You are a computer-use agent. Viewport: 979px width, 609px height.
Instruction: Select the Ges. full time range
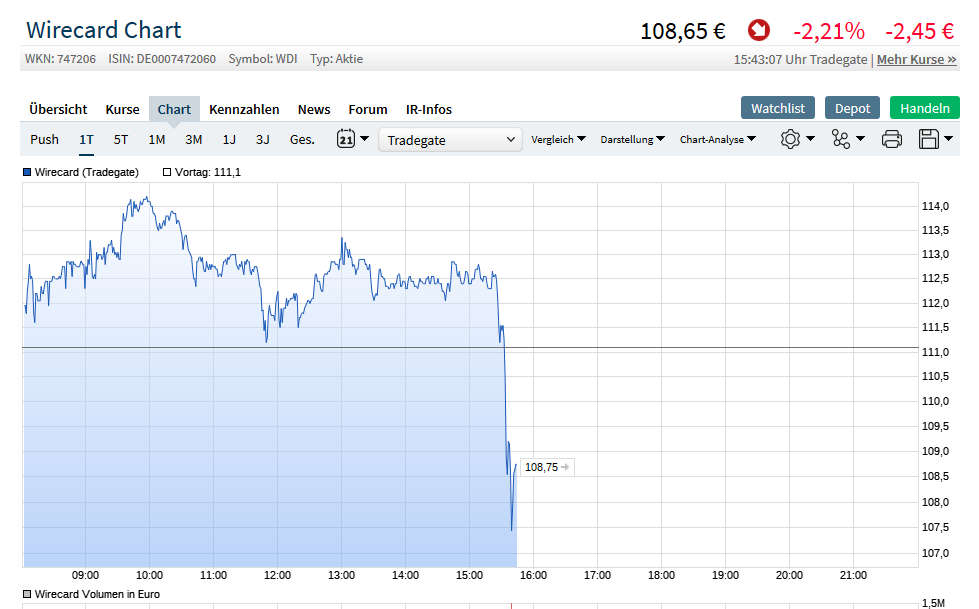(302, 139)
